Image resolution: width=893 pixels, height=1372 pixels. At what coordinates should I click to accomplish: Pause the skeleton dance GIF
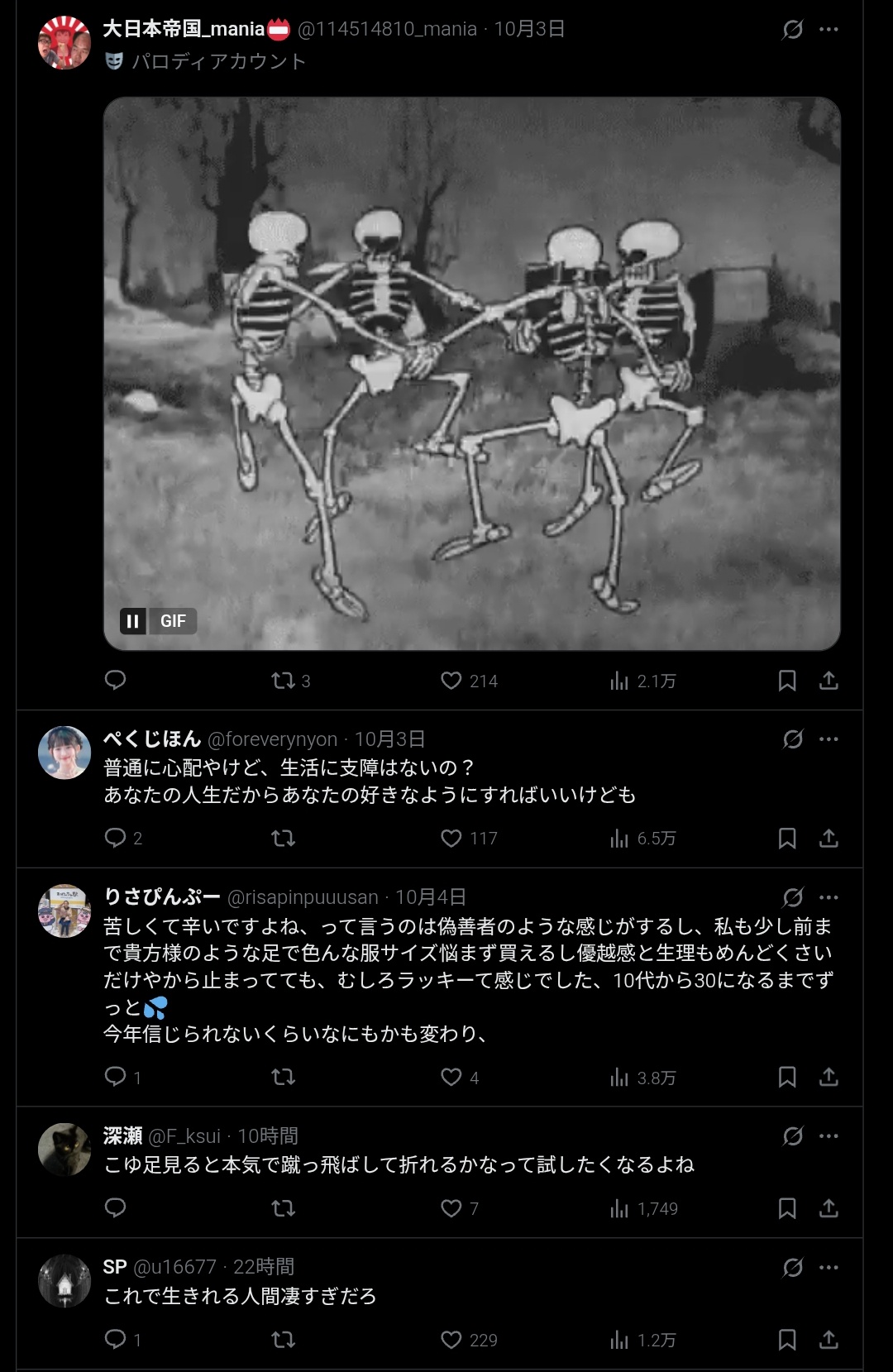[132, 621]
